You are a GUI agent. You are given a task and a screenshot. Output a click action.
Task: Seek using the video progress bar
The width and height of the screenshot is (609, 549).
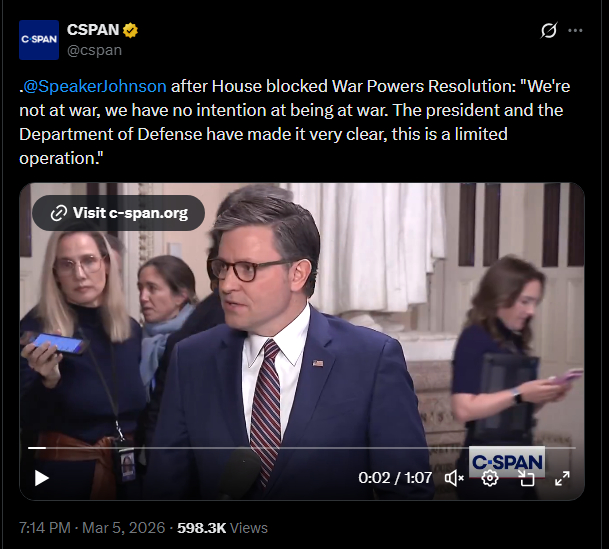(x=300, y=448)
